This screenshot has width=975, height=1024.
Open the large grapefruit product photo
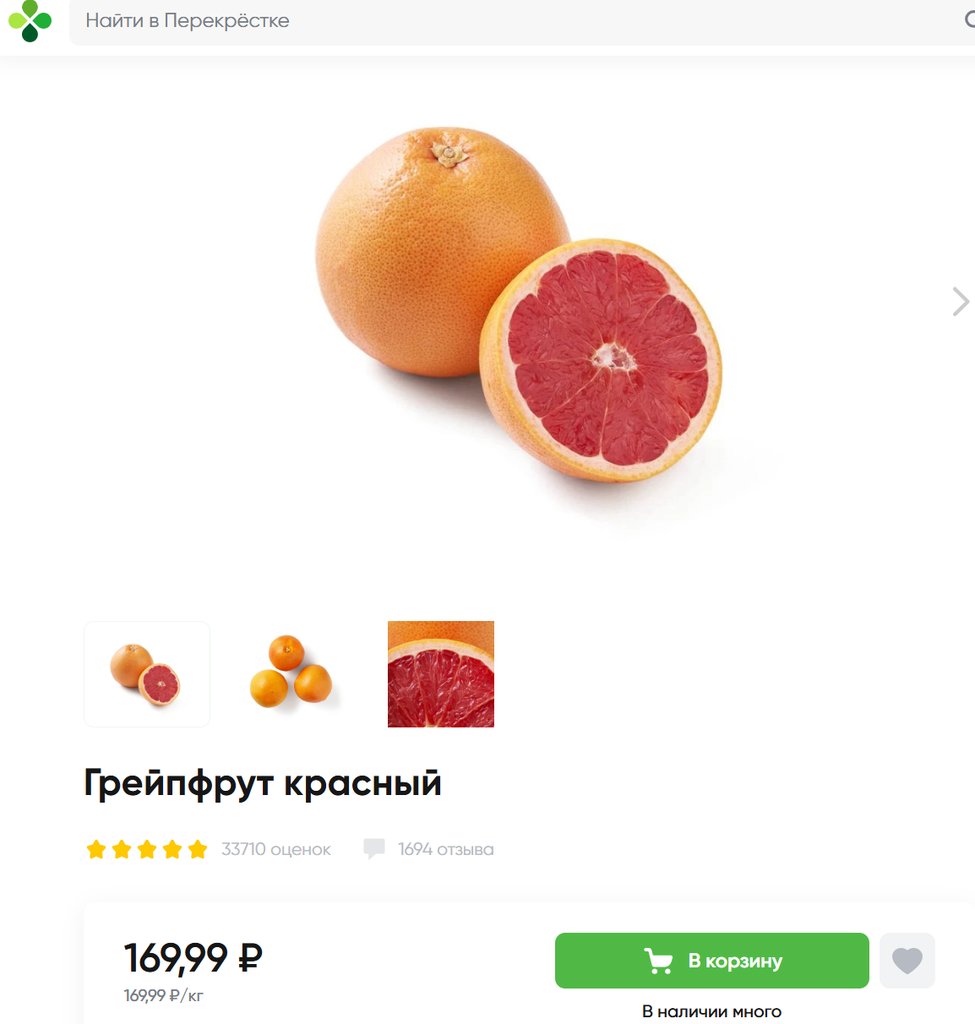click(x=519, y=304)
